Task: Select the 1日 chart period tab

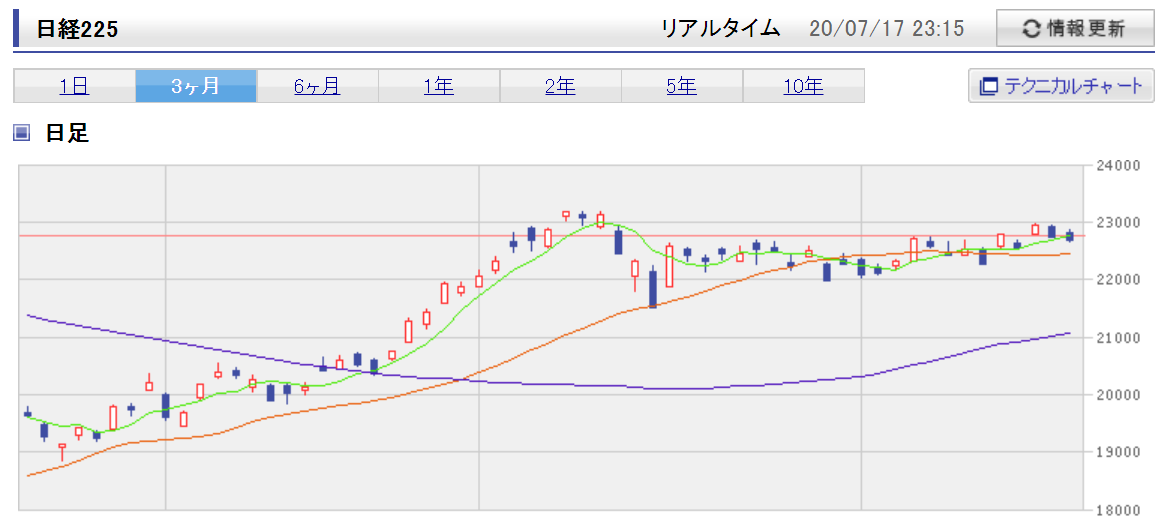Action: (x=74, y=86)
